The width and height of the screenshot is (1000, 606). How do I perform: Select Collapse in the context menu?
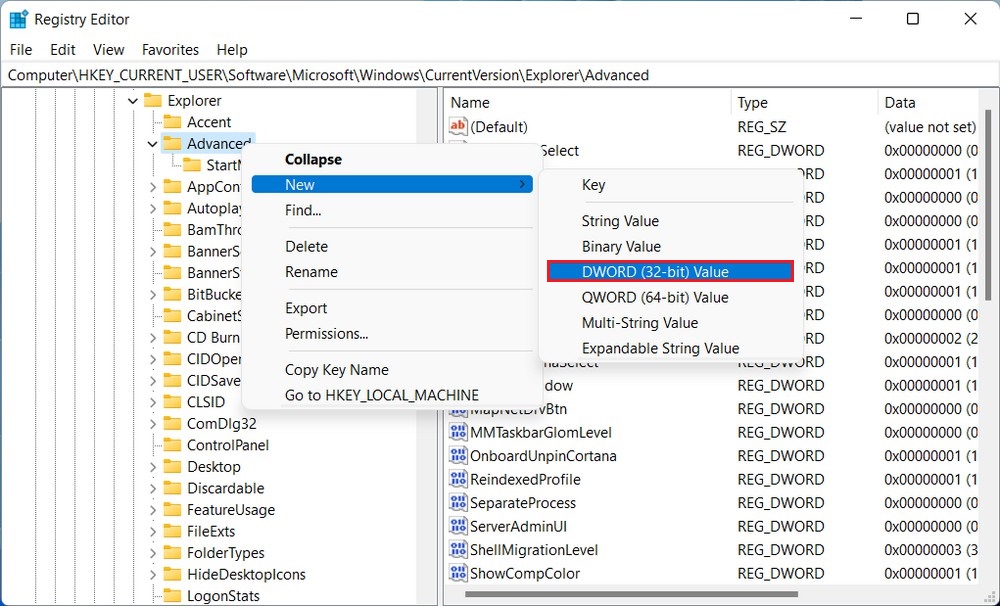[x=392, y=159]
